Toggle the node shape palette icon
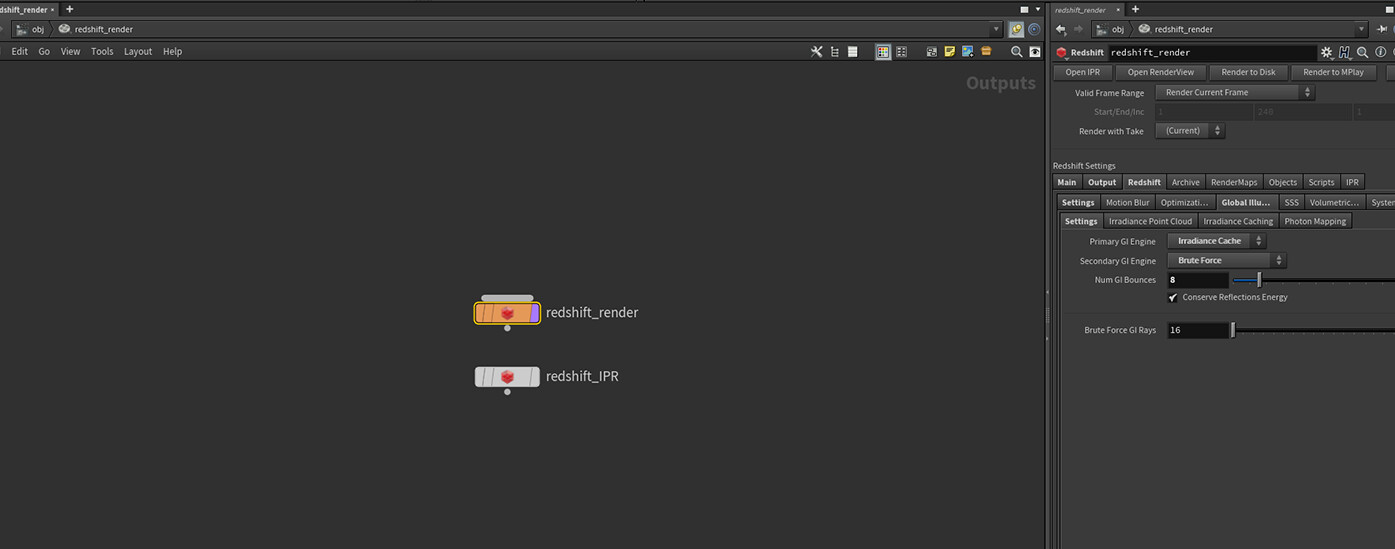 click(x=901, y=52)
